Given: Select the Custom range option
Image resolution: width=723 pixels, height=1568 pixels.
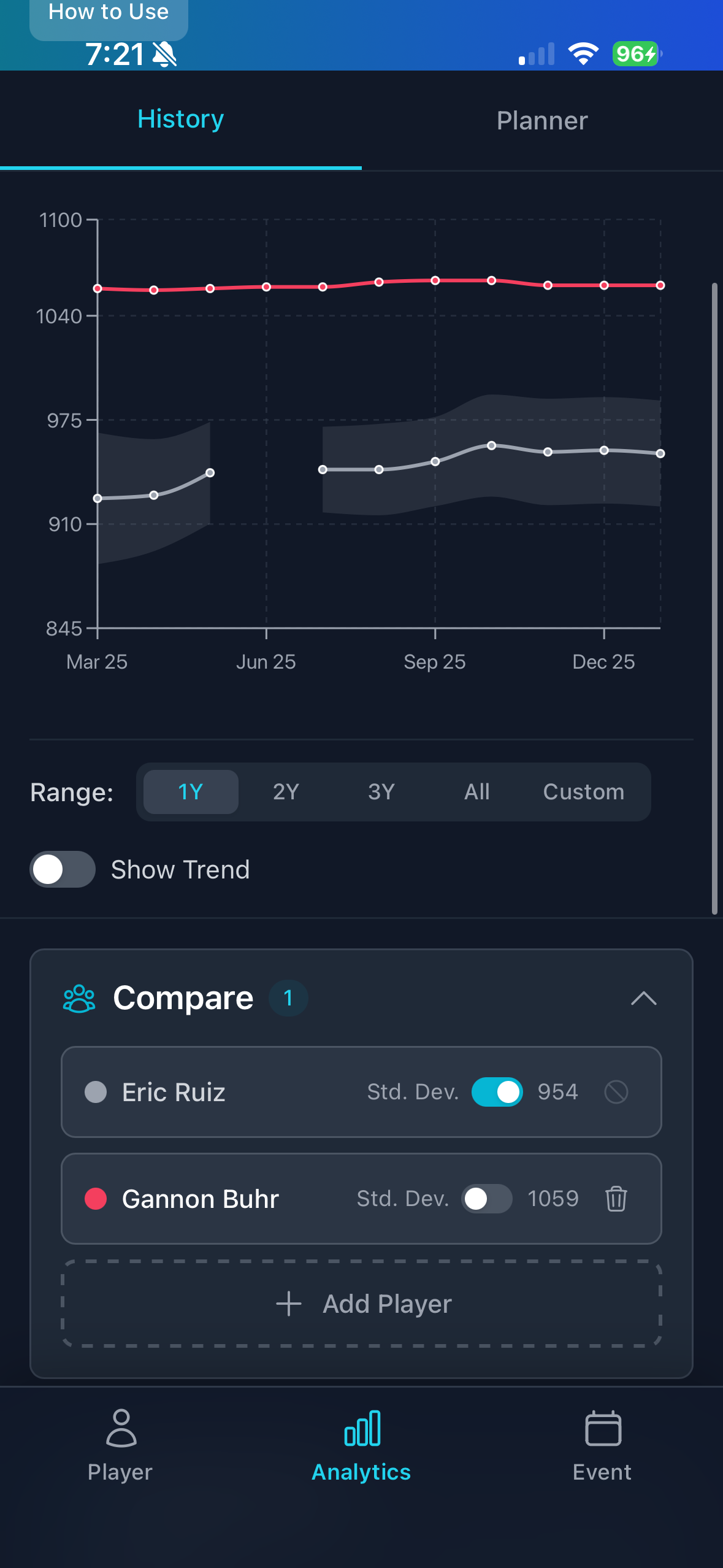Looking at the screenshot, I should pyautogui.click(x=583, y=791).
